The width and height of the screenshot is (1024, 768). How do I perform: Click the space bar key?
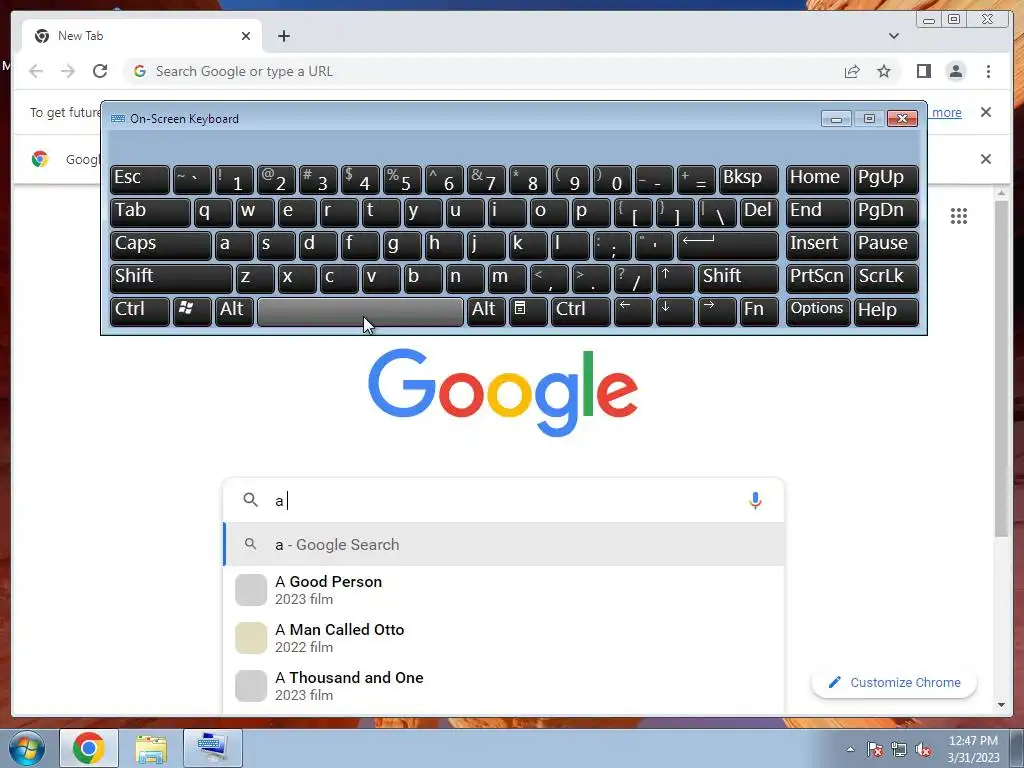click(x=360, y=311)
